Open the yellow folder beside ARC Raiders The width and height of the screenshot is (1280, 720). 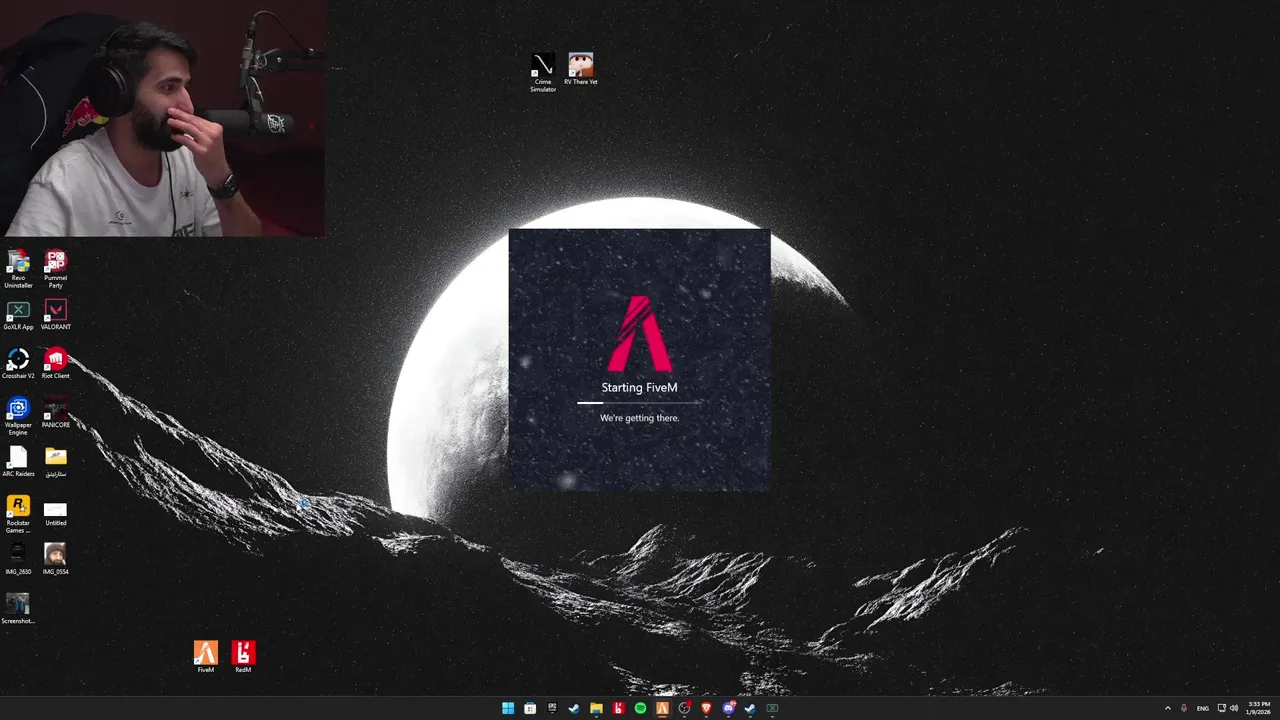(x=56, y=462)
